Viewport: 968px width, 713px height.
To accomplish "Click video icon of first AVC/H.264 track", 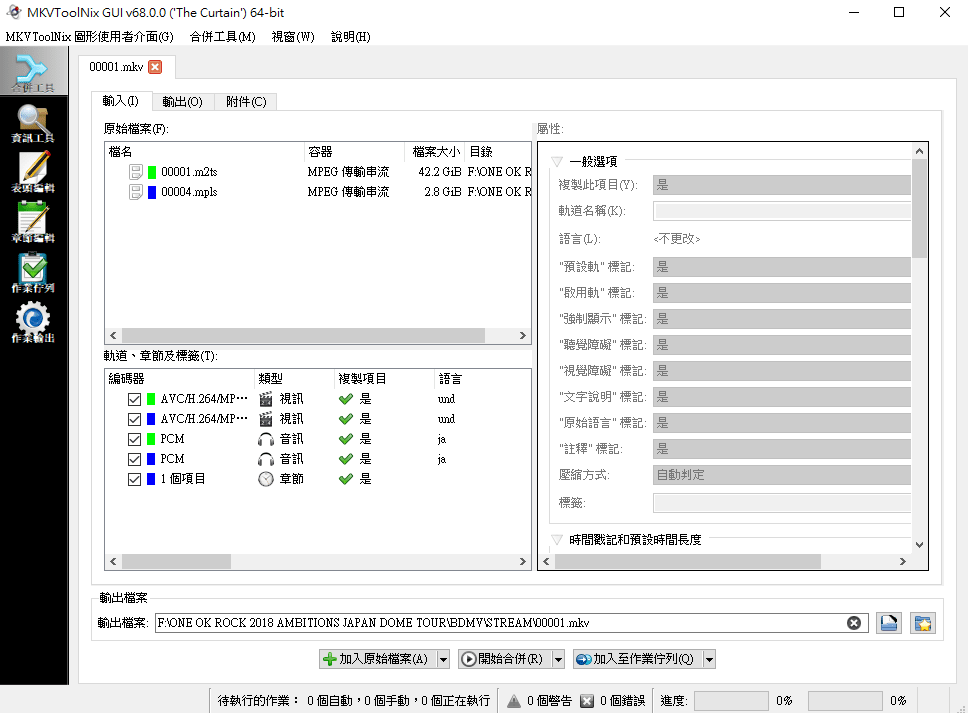I will tap(265, 399).
